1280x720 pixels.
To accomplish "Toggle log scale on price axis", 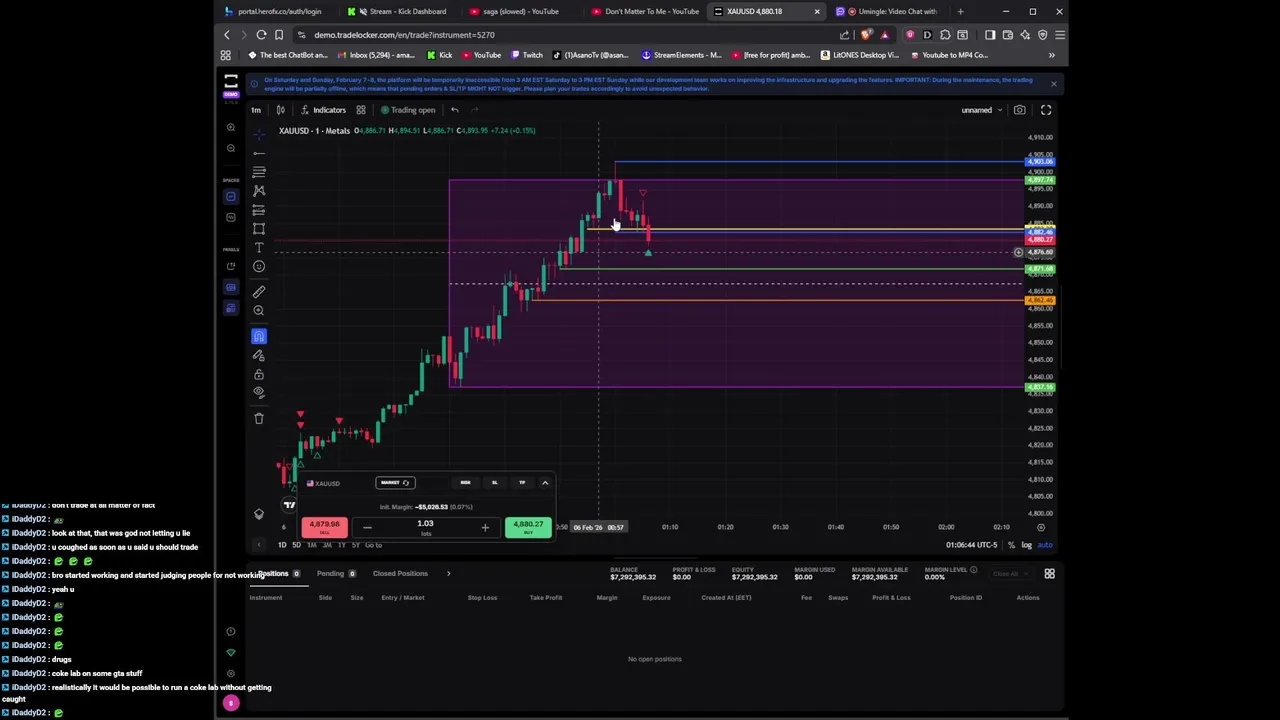I will (1026, 545).
